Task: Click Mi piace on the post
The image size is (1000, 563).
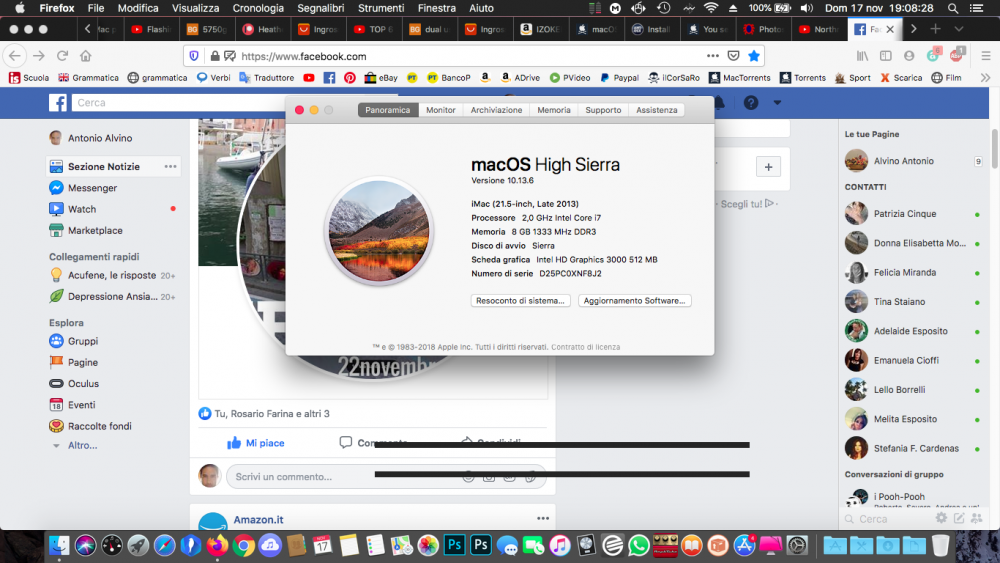Action: [x=256, y=442]
